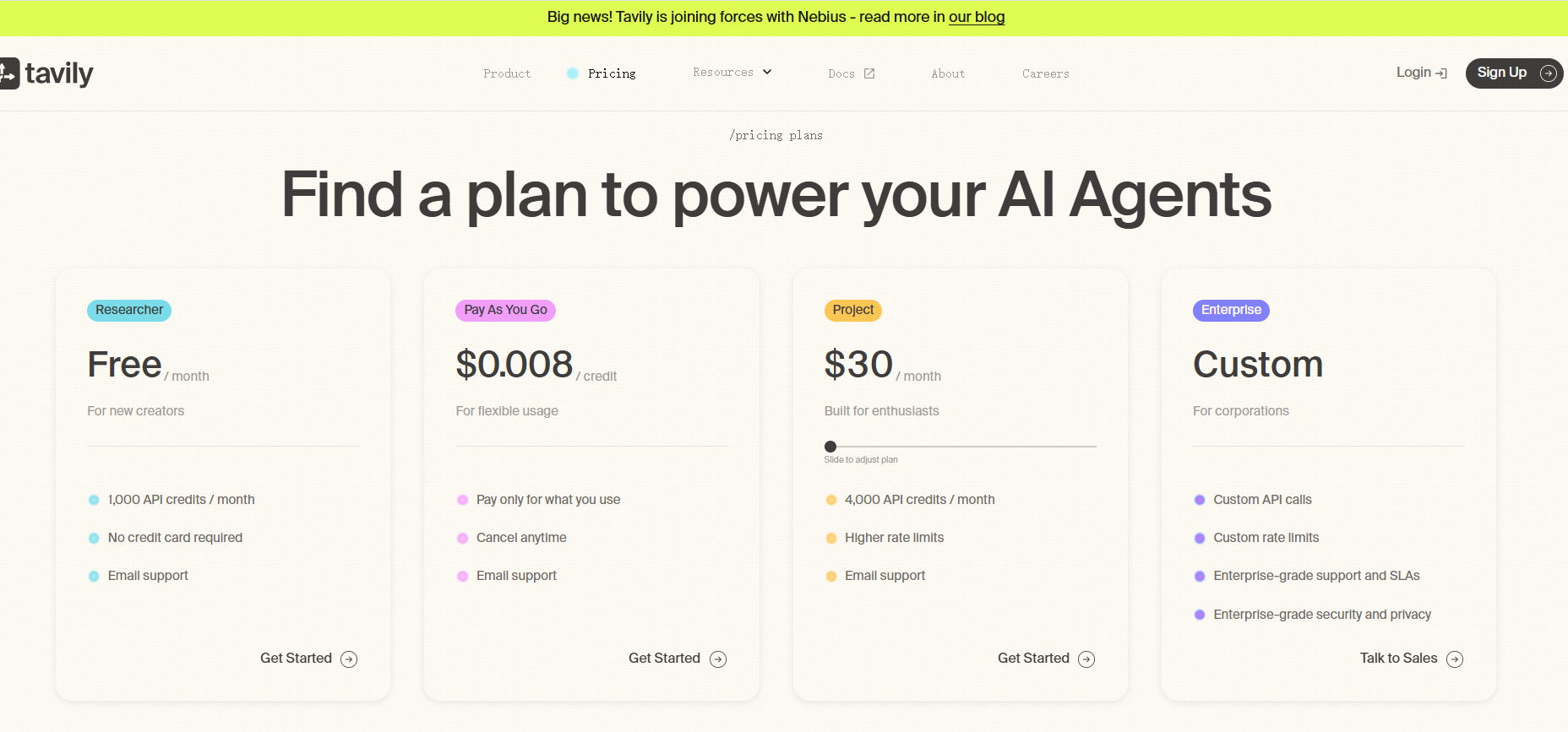Click the Researcher plan badge
Image resolution: width=1568 pixels, height=732 pixels.
(129, 311)
